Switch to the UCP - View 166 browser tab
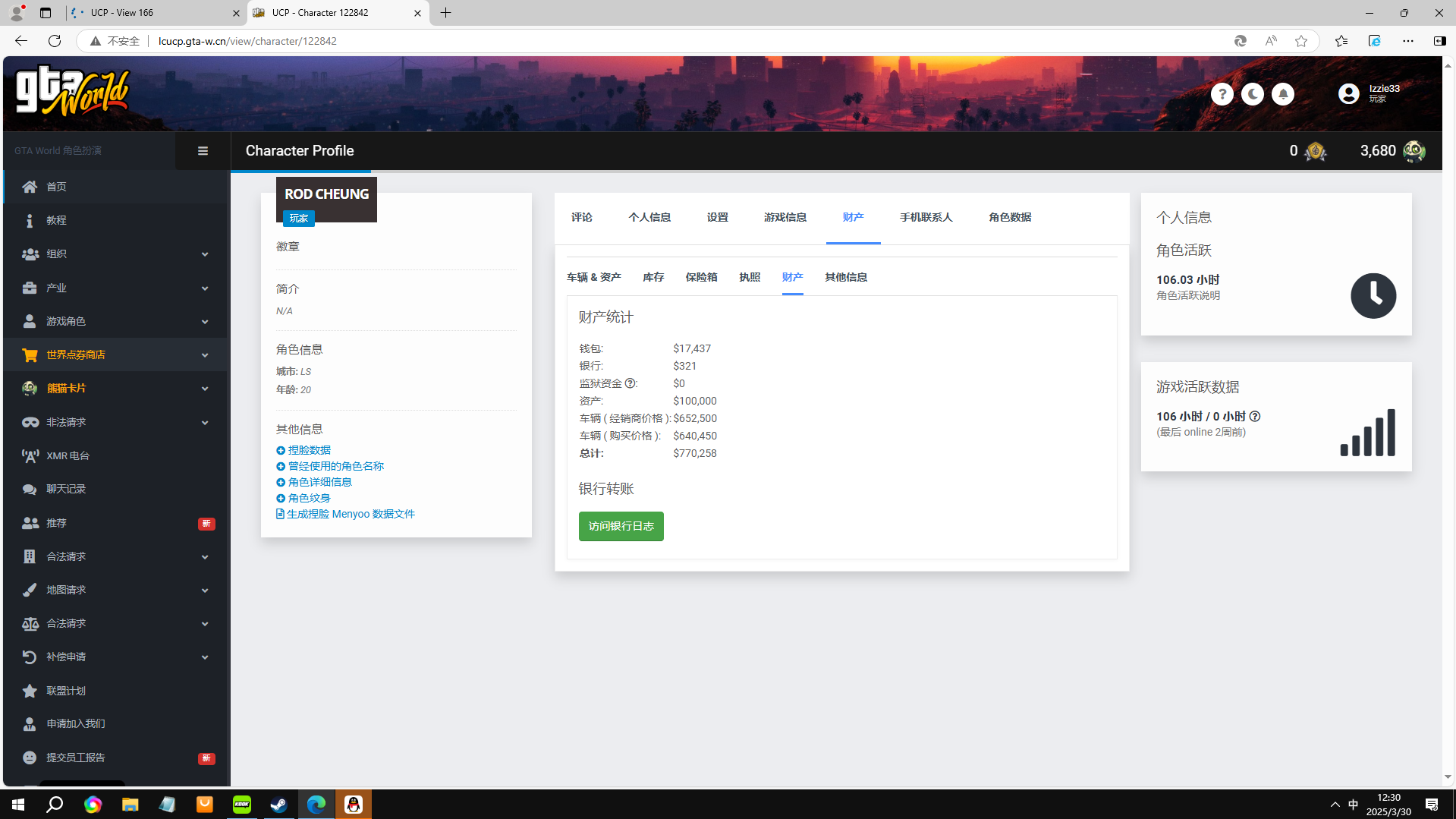This screenshot has height=819, width=1456. pyautogui.click(x=156, y=13)
